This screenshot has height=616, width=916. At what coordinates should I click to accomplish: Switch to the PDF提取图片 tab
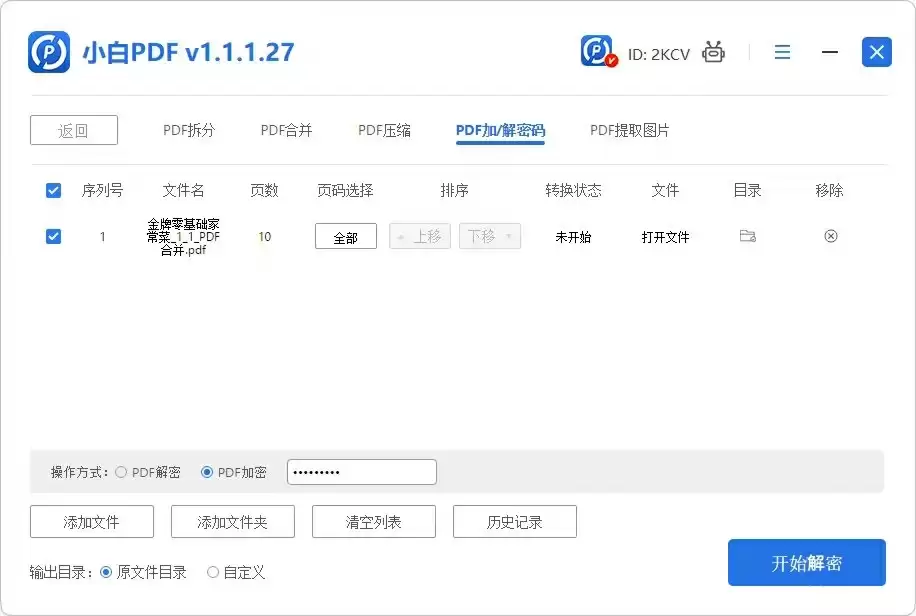tap(628, 129)
